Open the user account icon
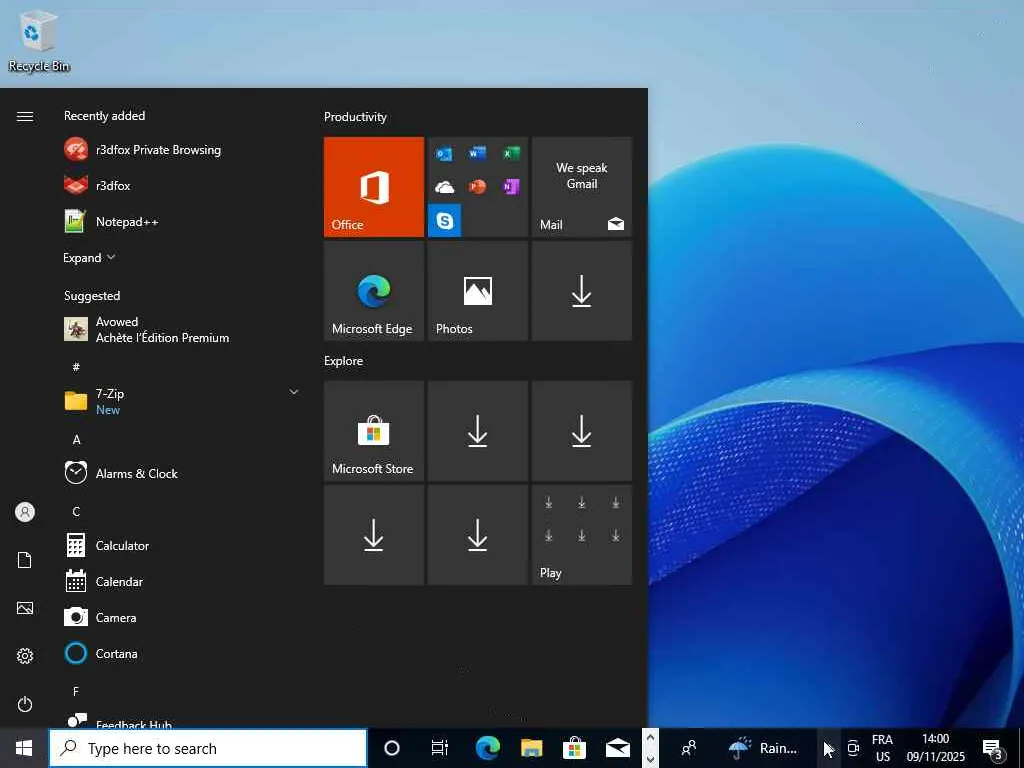This screenshot has height=768, width=1024. [25, 512]
